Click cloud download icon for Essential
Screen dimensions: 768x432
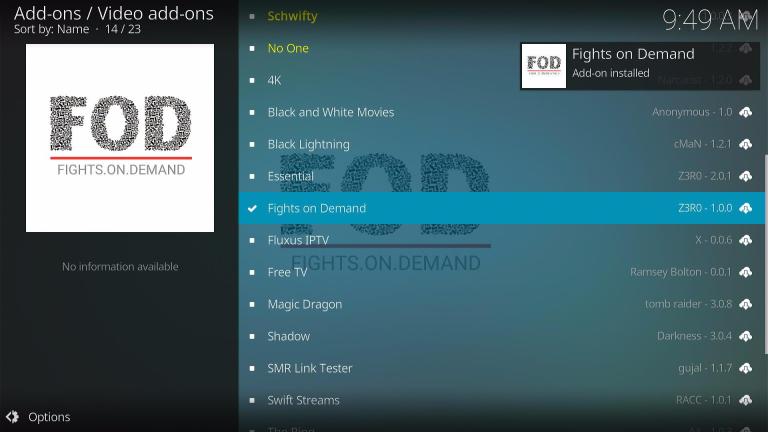pyautogui.click(x=745, y=176)
